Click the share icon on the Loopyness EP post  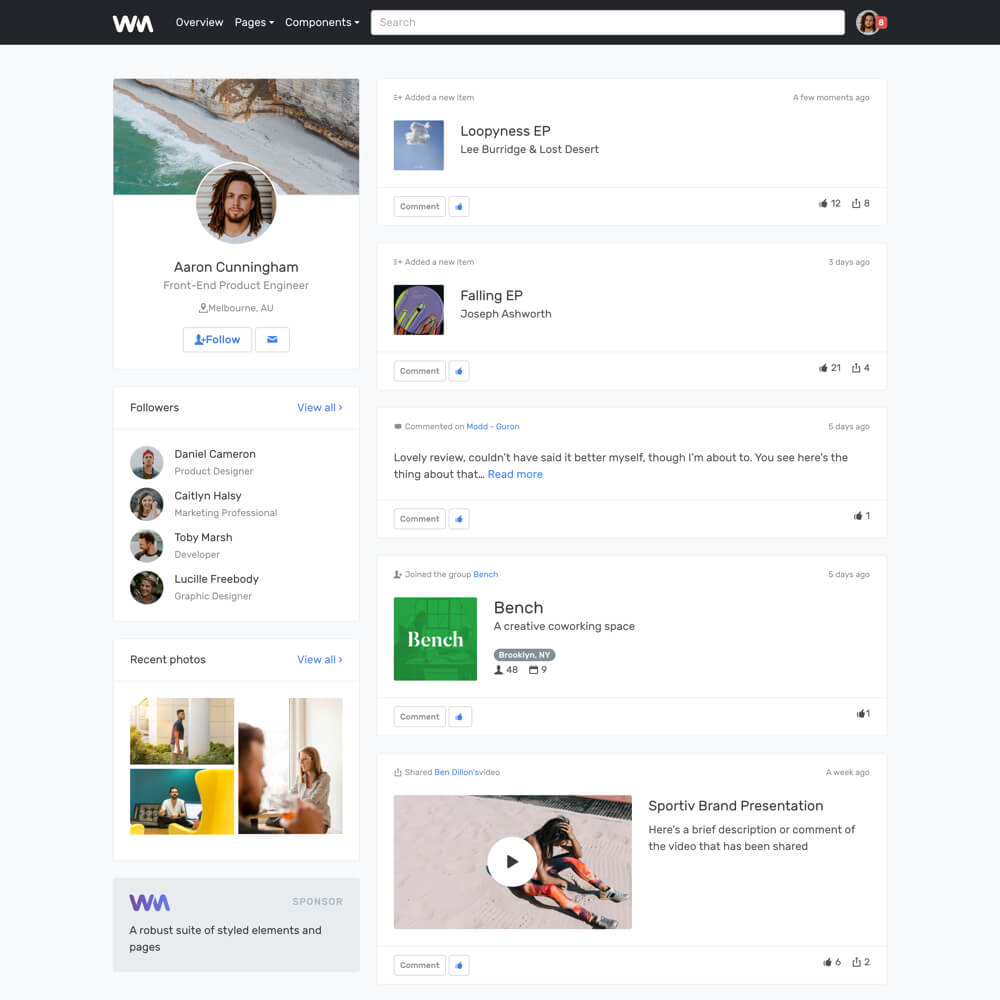[x=857, y=203]
